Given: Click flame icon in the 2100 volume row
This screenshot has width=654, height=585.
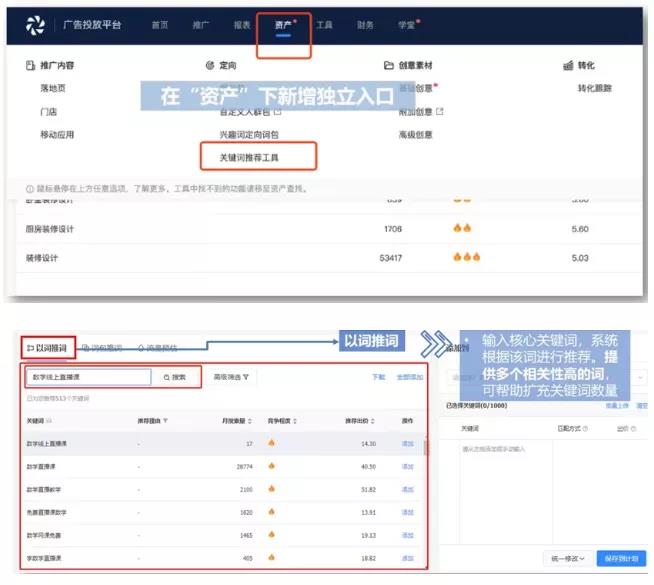Looking at the screenshot, I should (x=272, y=488).
